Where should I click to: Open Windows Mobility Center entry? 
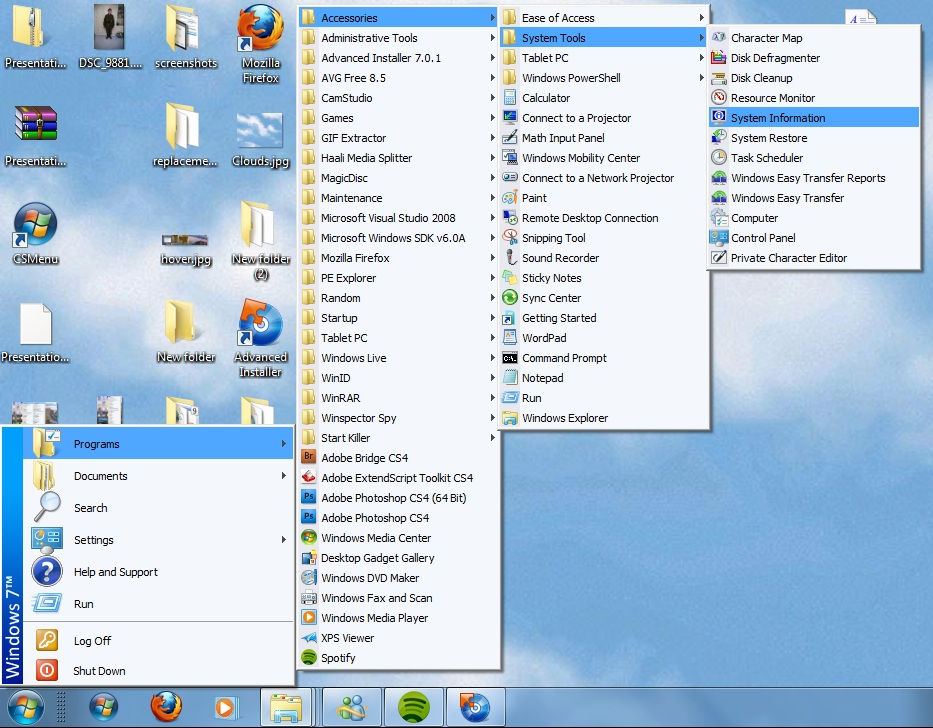click(604, 158)
